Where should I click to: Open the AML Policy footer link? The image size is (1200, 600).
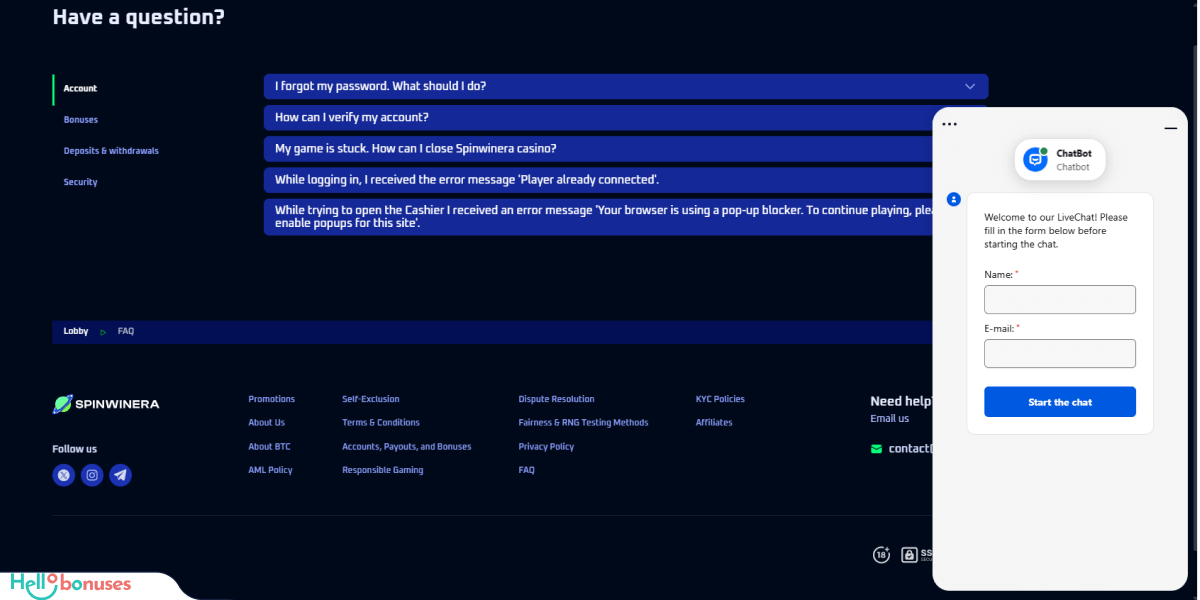coord(271,470)
